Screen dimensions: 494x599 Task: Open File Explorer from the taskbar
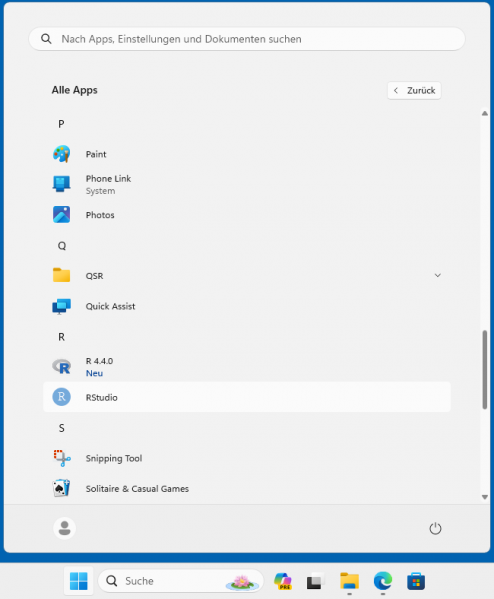(x=350, y=581)
